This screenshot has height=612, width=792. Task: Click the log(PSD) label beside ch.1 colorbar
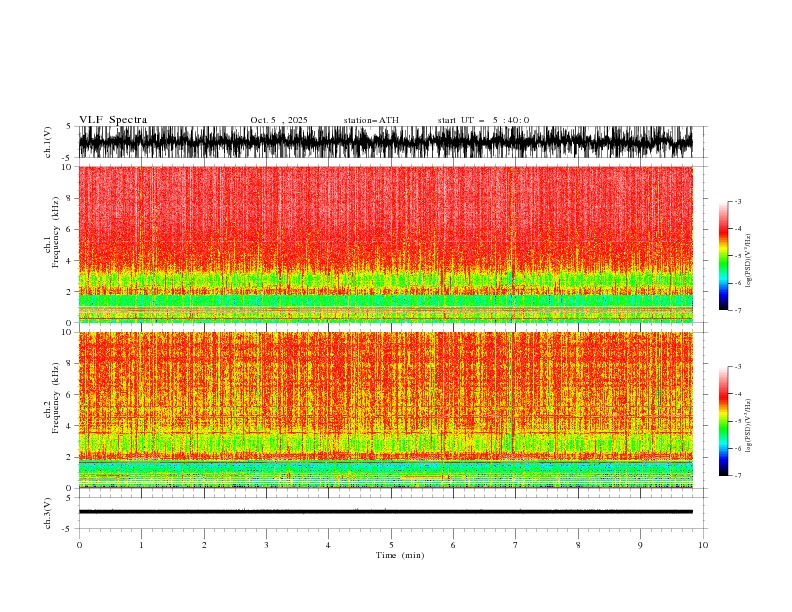click(x=749, y=261)
